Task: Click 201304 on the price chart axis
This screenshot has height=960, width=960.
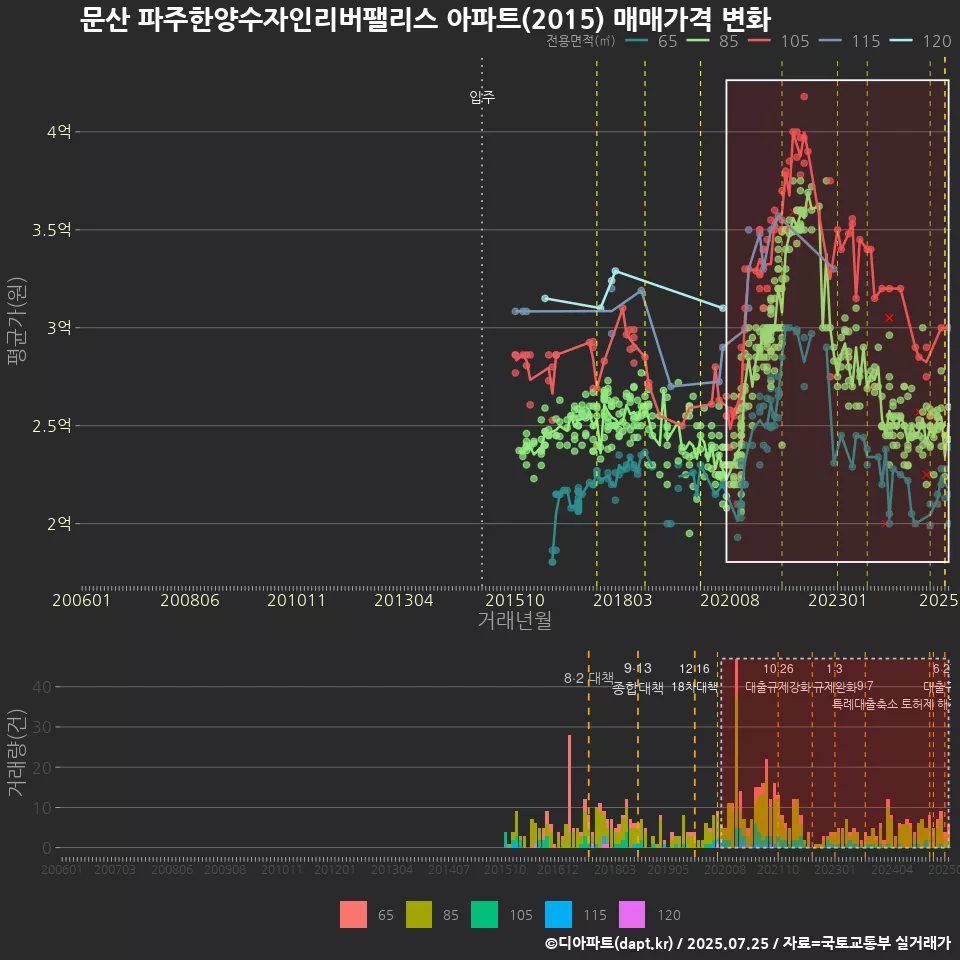Action: click(403, 600)
